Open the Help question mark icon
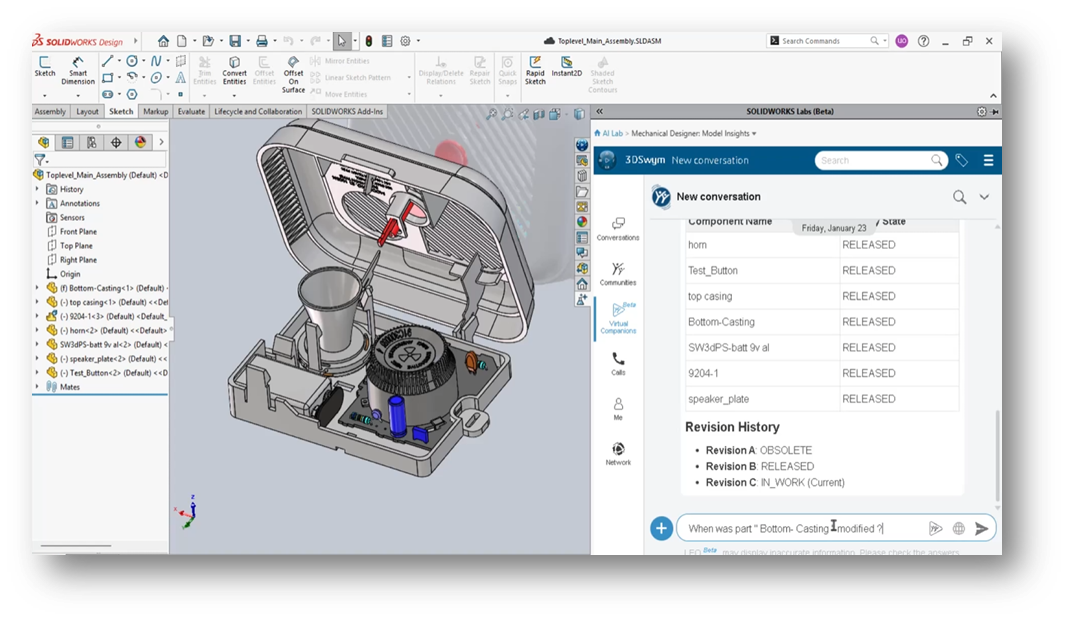This screenshot has height=620, width=1067. 923,41
